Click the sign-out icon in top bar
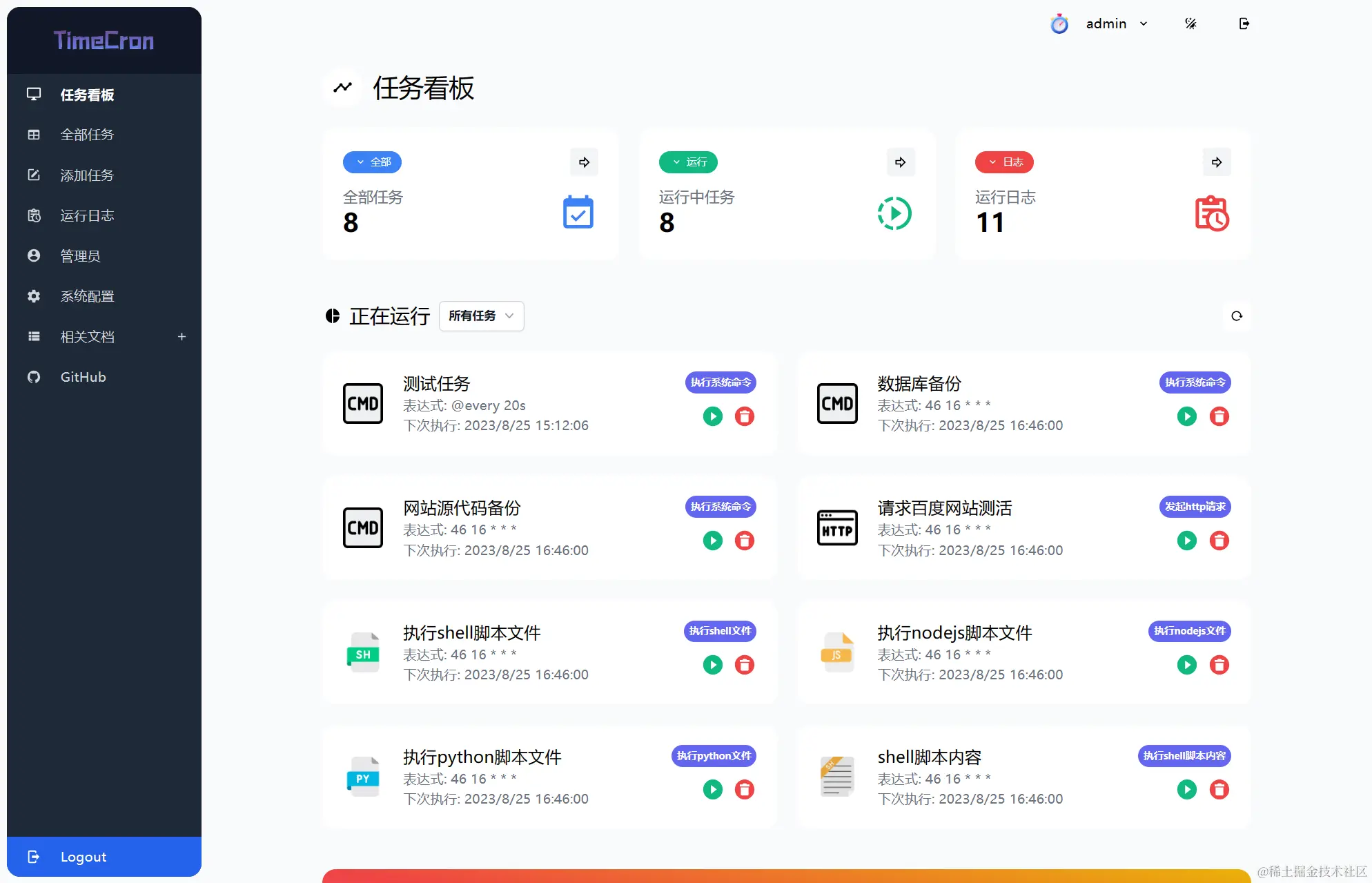Viewport: 1372px width, 883px height. 1244,23
